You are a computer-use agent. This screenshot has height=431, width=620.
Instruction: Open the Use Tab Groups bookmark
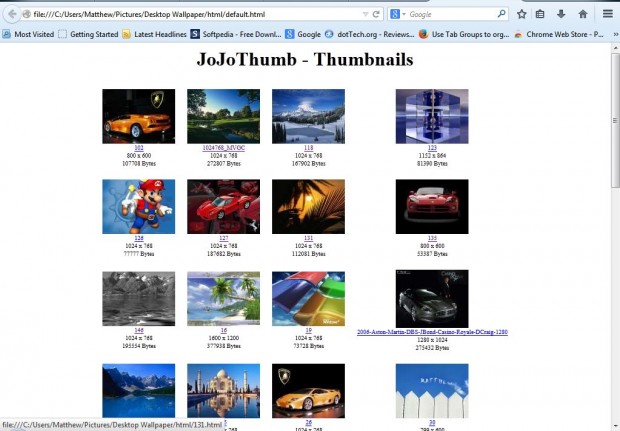coord(464,34)
